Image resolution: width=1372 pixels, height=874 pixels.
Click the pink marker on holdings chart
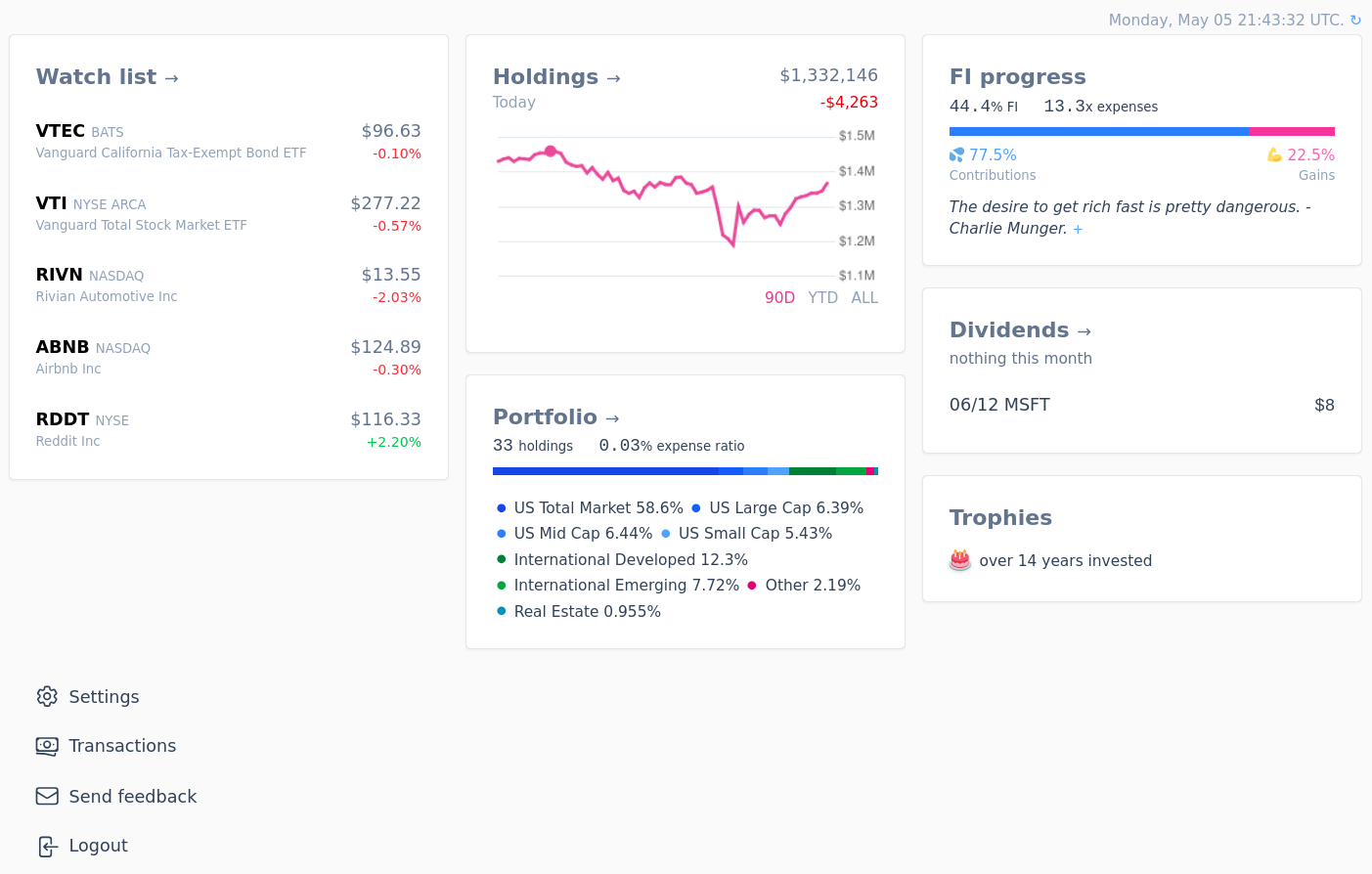(x=551, y=152)
